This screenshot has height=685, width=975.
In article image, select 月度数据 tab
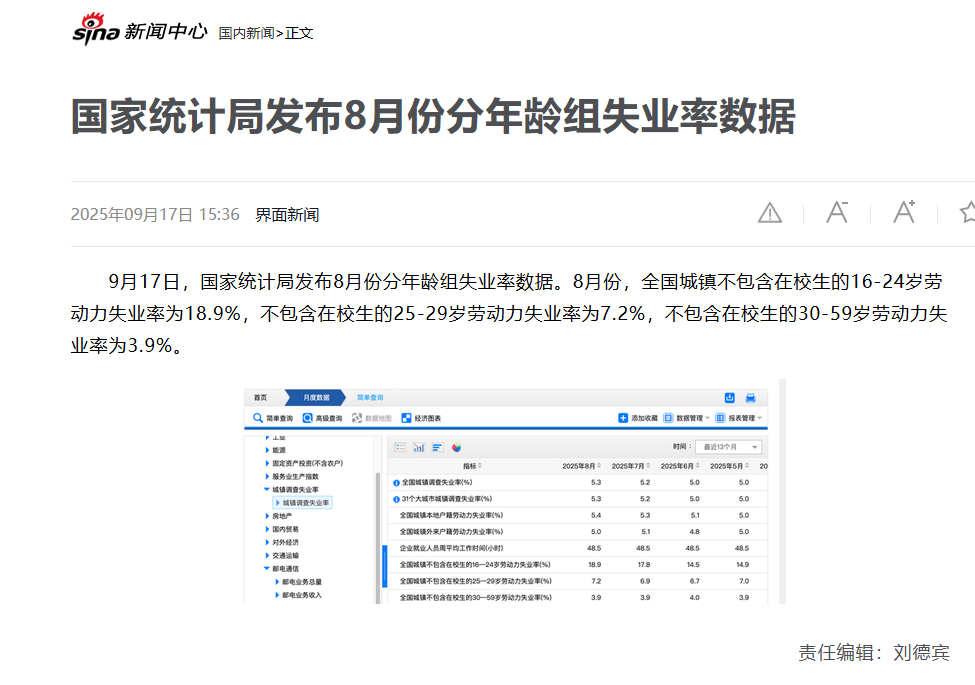[x=316, y=397]
